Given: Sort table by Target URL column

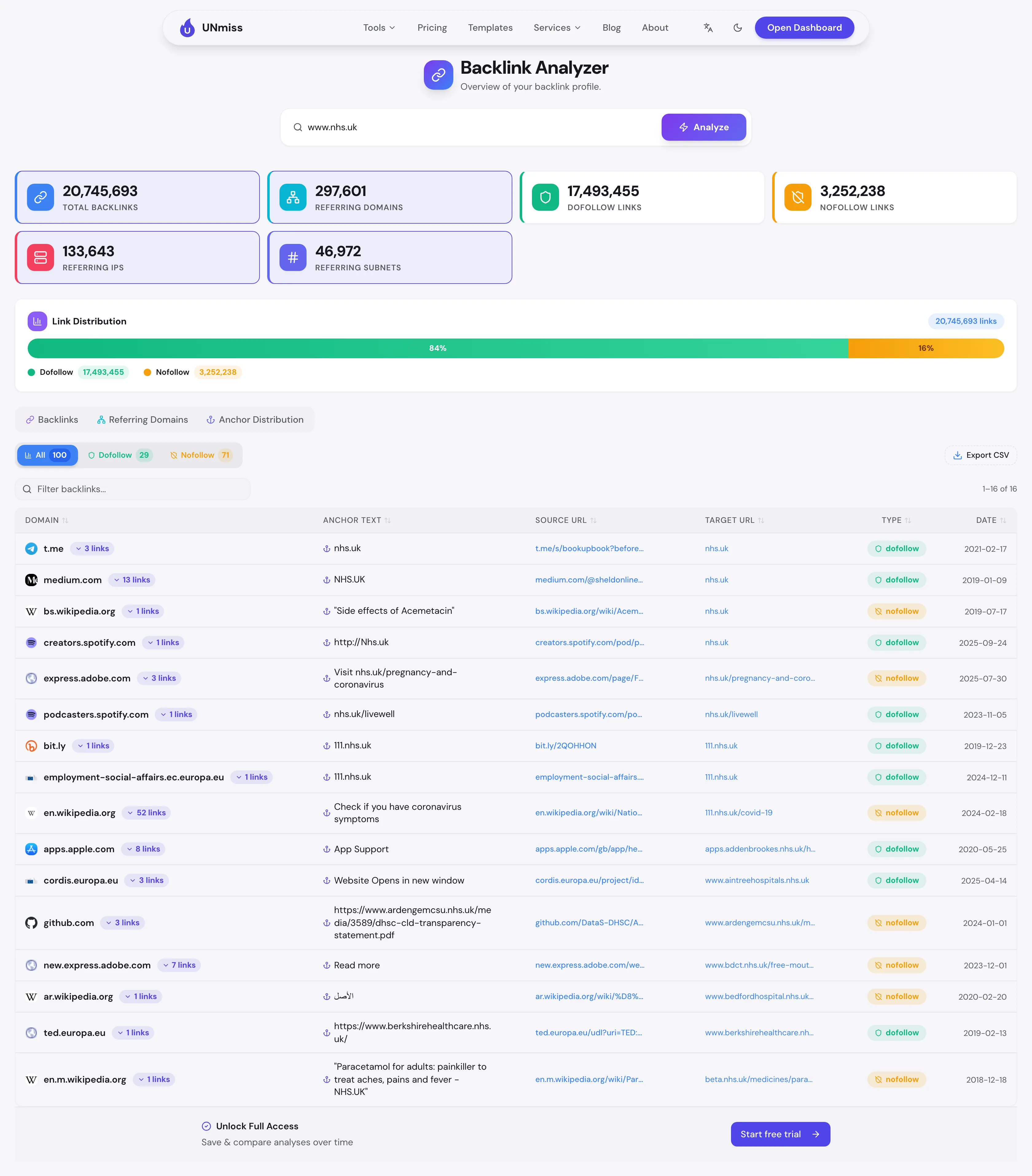Looking at the screenshot, I should coord(735,520).
